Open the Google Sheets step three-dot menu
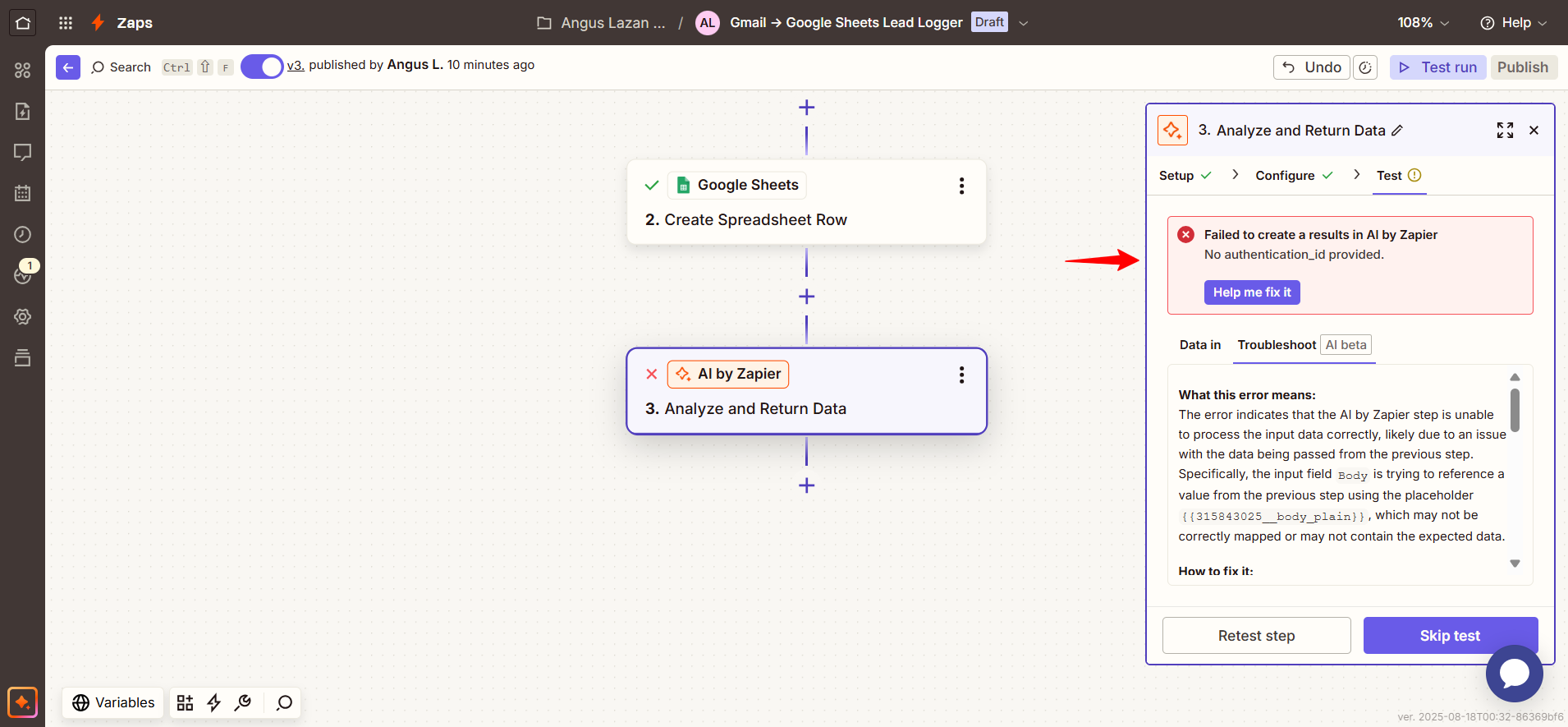 click(x=961, y=186)
